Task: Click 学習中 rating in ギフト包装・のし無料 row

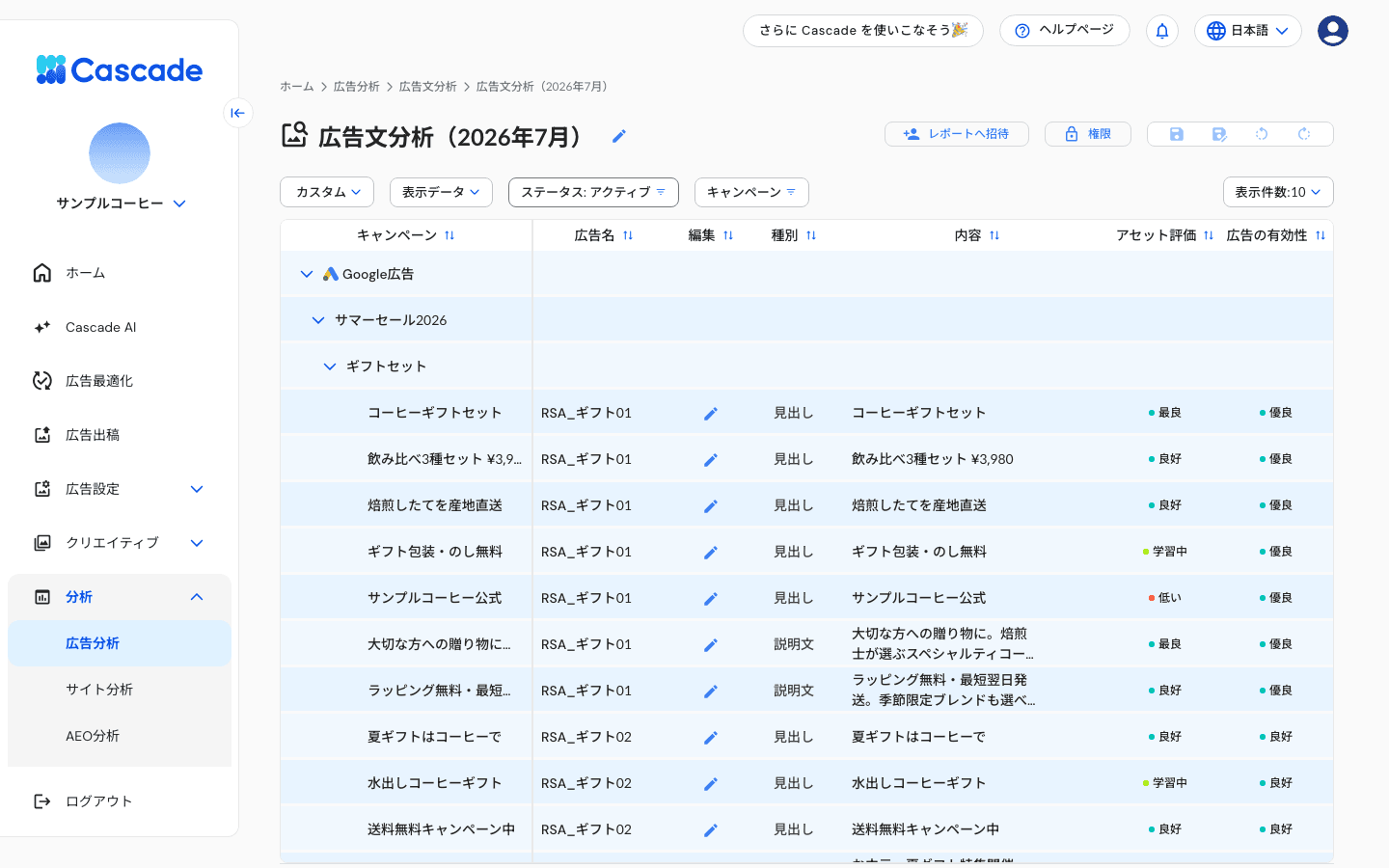Action: (1165, 552)
